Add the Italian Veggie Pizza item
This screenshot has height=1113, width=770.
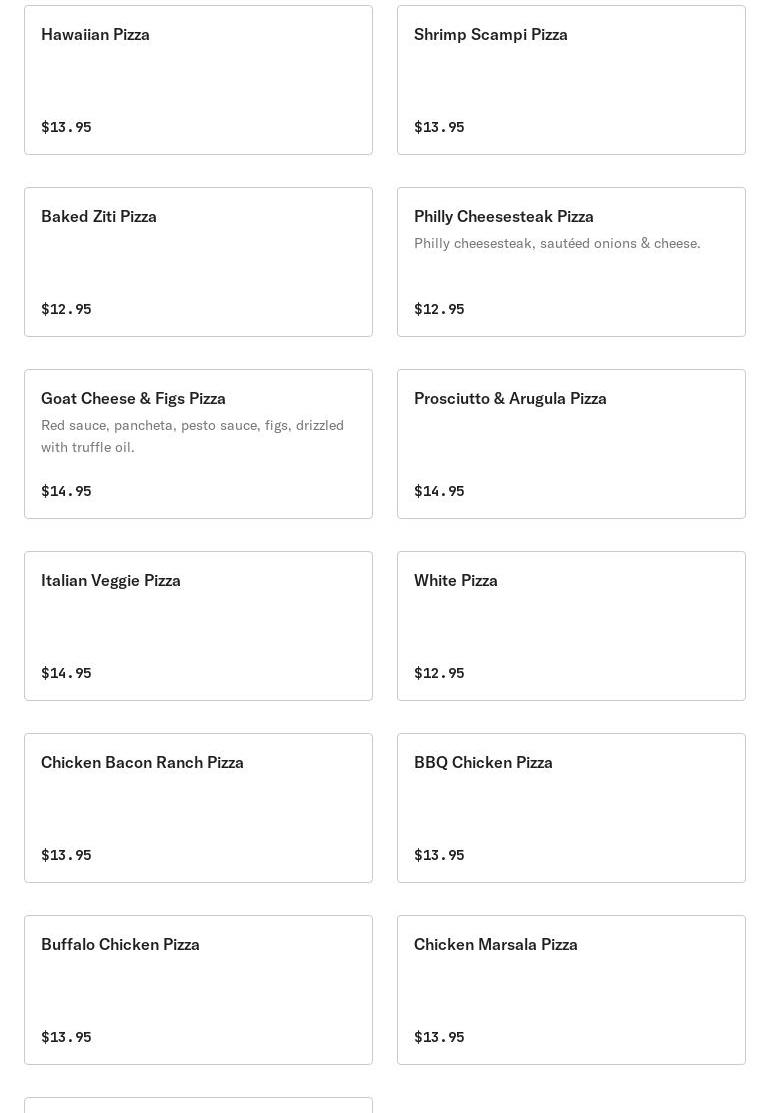(198, 626)
